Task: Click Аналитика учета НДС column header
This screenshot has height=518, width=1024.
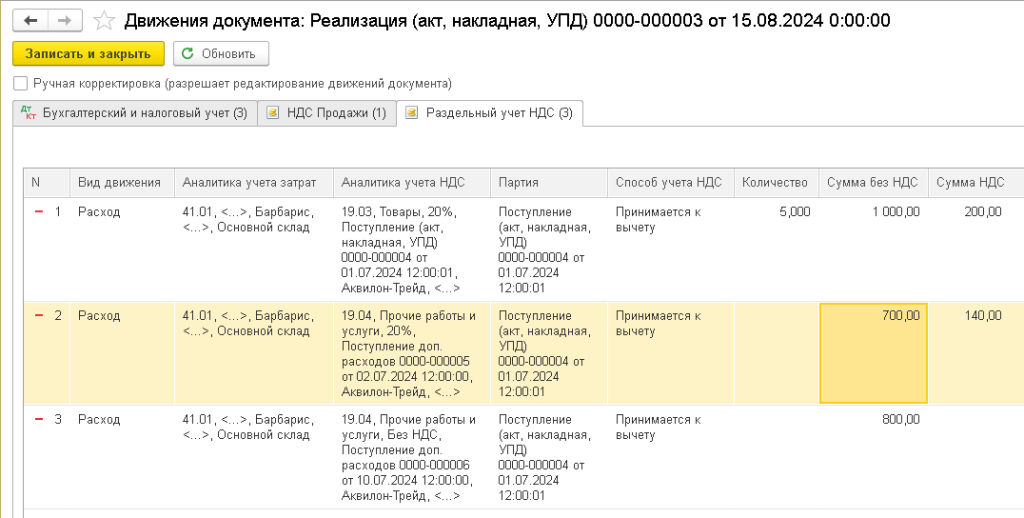Action: click(411, 183)
